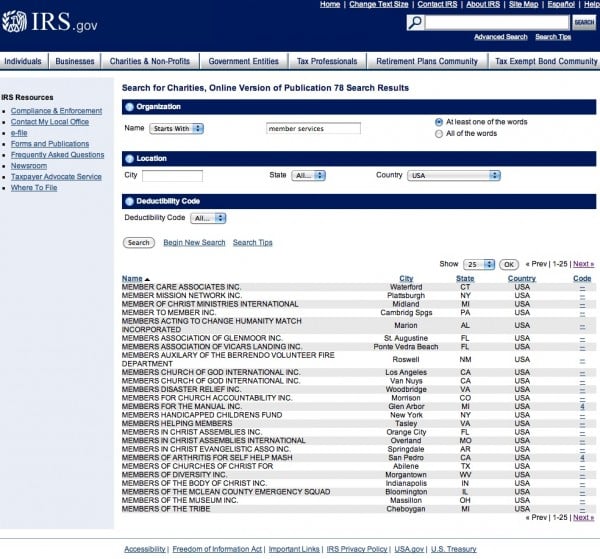Click the Deductibility Code section header icon

pos(129,201)
